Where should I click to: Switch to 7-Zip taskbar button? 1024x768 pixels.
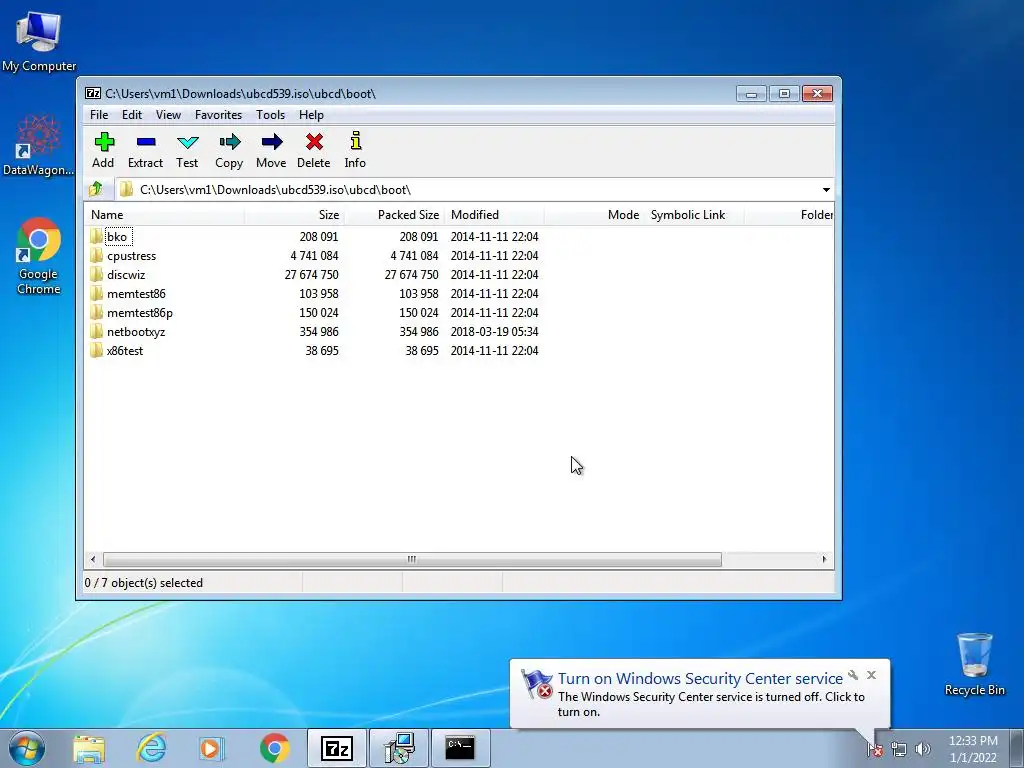337,748
